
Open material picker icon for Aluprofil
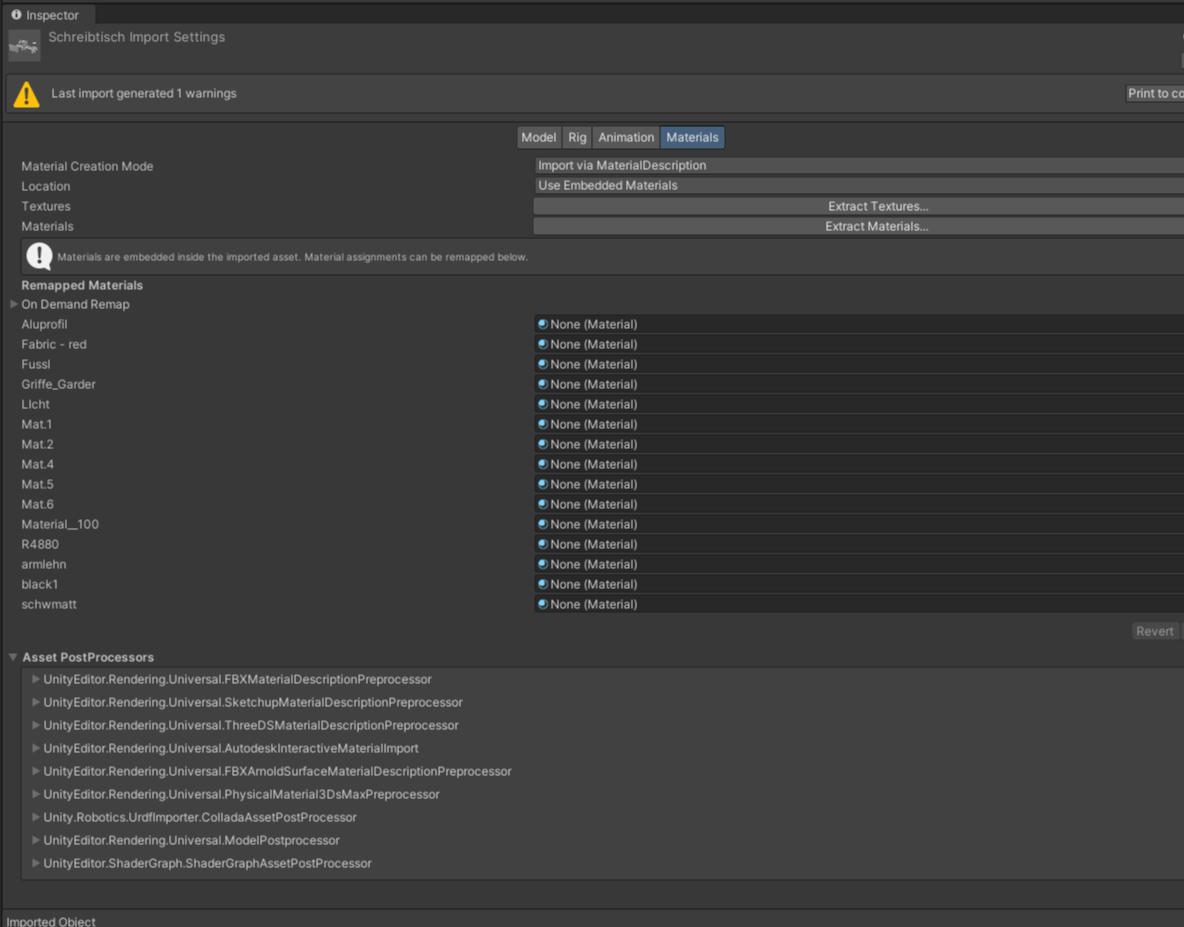[542, 324]
